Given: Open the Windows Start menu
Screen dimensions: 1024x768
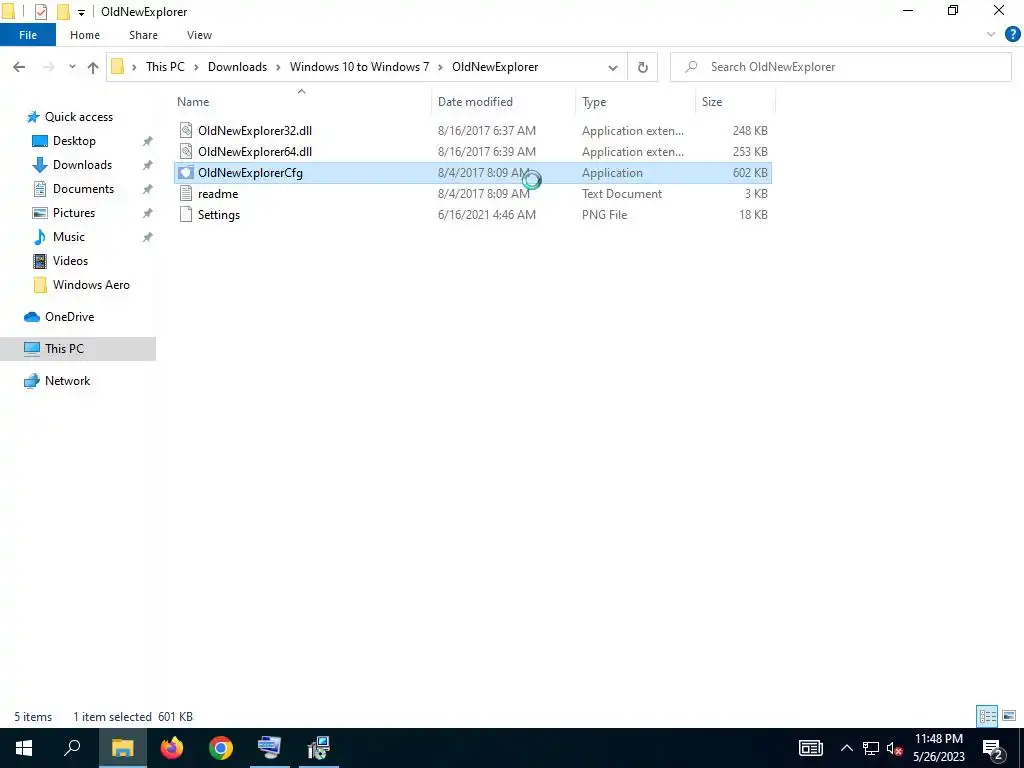Looking at the screenshot, I should [x=24, y=748].
